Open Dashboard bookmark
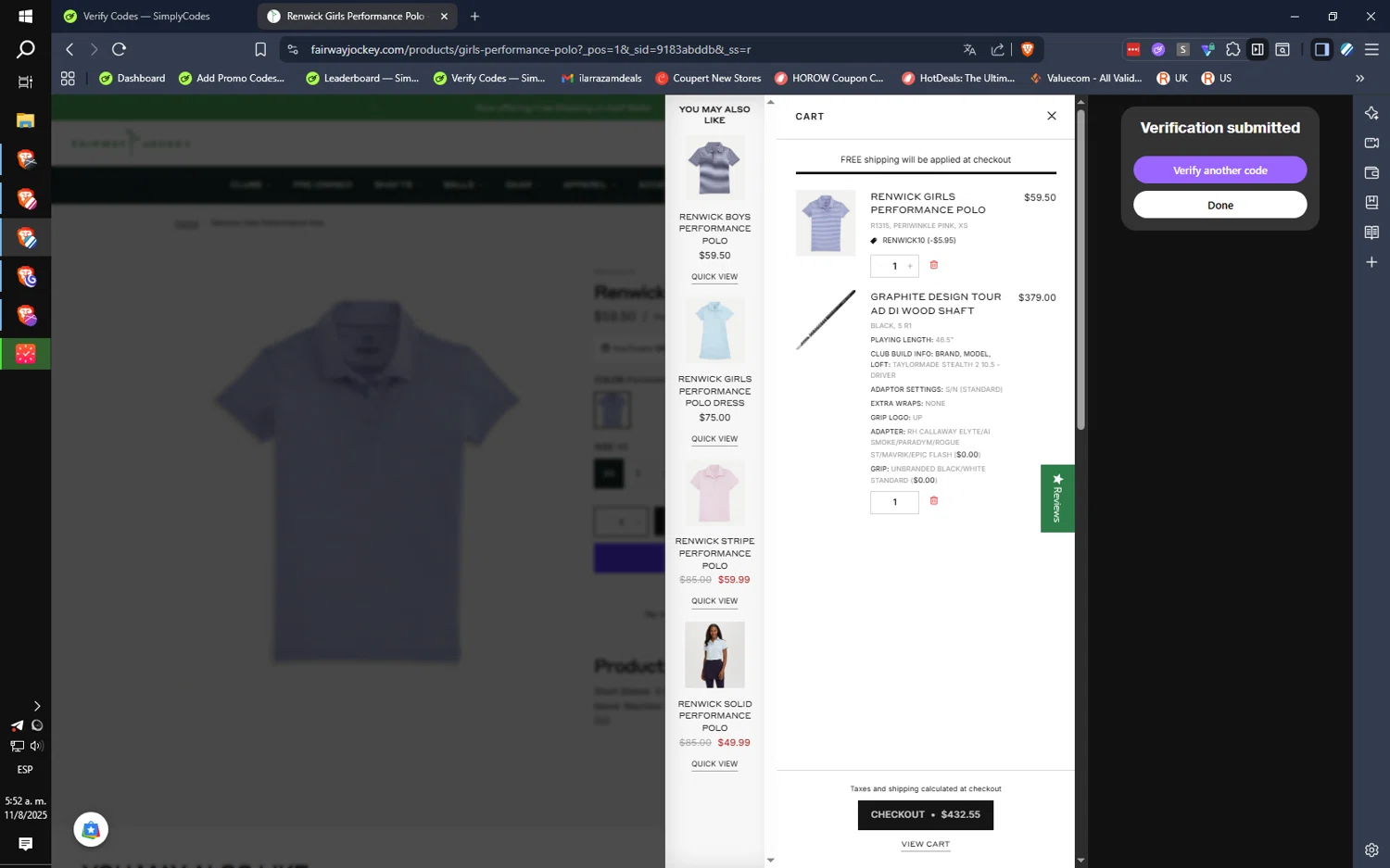The height and width of the screenshot is (868, 1390). coord(132,78)
